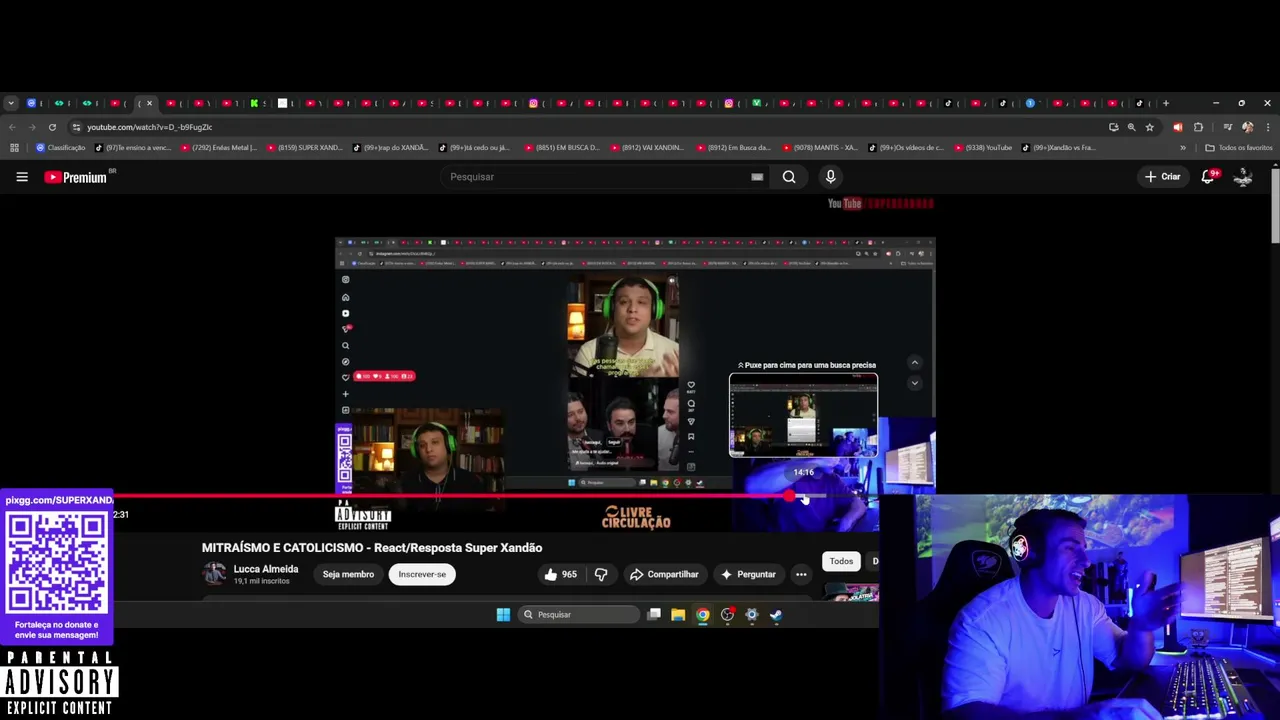Open the YouTube guide hamburger menu
Image resolution: width=1280 pixels, height=720 pixels.
click(x=22, y=177)
